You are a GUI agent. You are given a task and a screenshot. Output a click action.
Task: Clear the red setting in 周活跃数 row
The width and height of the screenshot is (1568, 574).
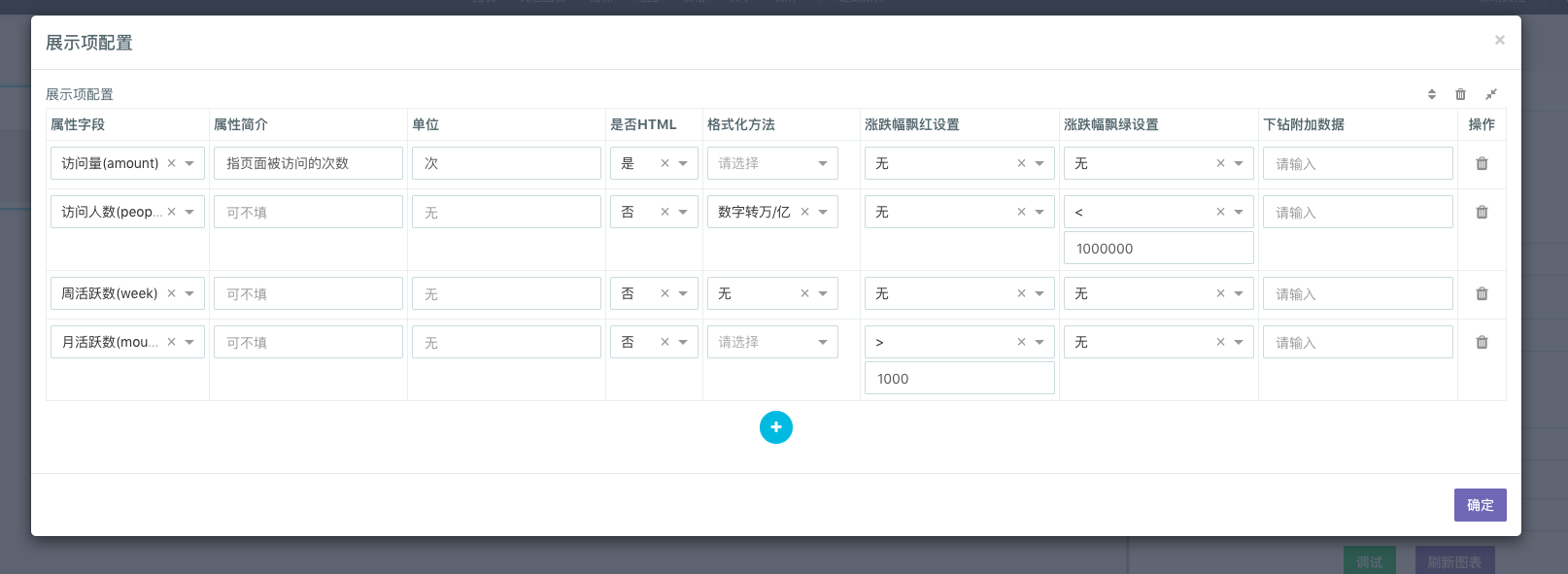pos(1021,293)
